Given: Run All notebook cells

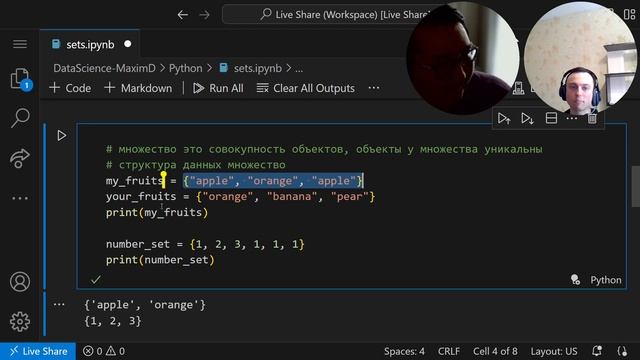Looking at the screenshot, I should pyautogui.click(x=218, y=88).
